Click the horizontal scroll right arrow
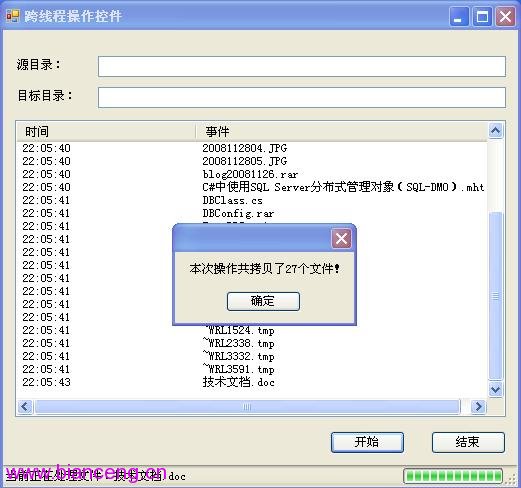Image resolution: width=521 pixels, height=488 pixels. pos(479,407)
